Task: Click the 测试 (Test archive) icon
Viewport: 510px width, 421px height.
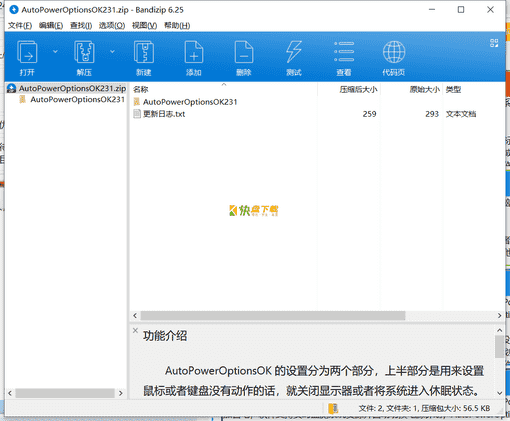Action: 294,52
